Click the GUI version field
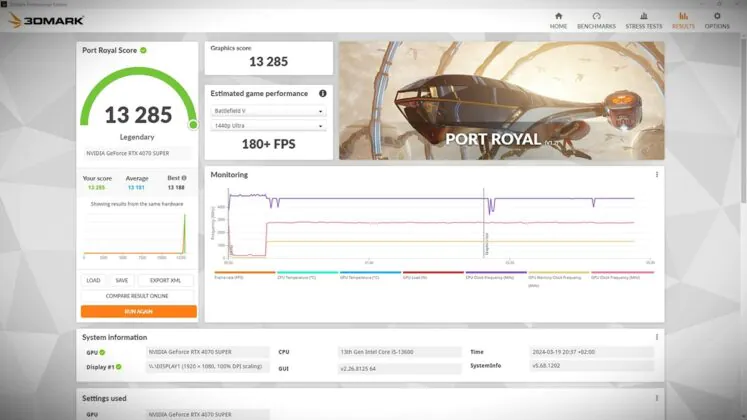The width and height of the screenshot is (747, 420). click(x=400, y=369)
